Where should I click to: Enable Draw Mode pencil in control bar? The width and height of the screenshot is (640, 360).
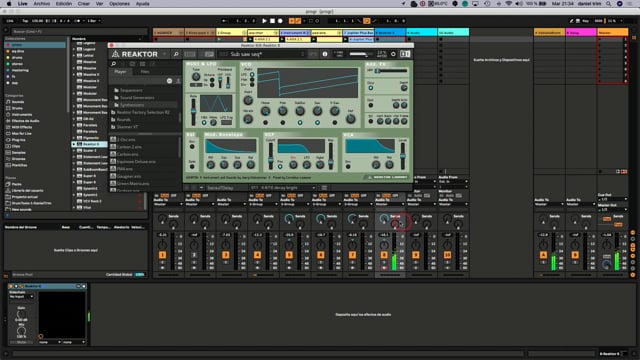(571, 21)
